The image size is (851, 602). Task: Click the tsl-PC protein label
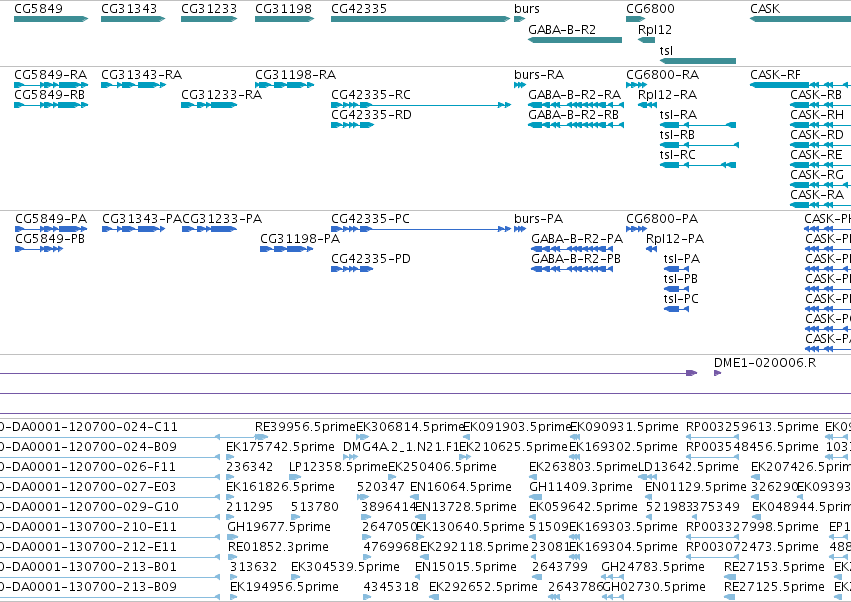[681, 299]
